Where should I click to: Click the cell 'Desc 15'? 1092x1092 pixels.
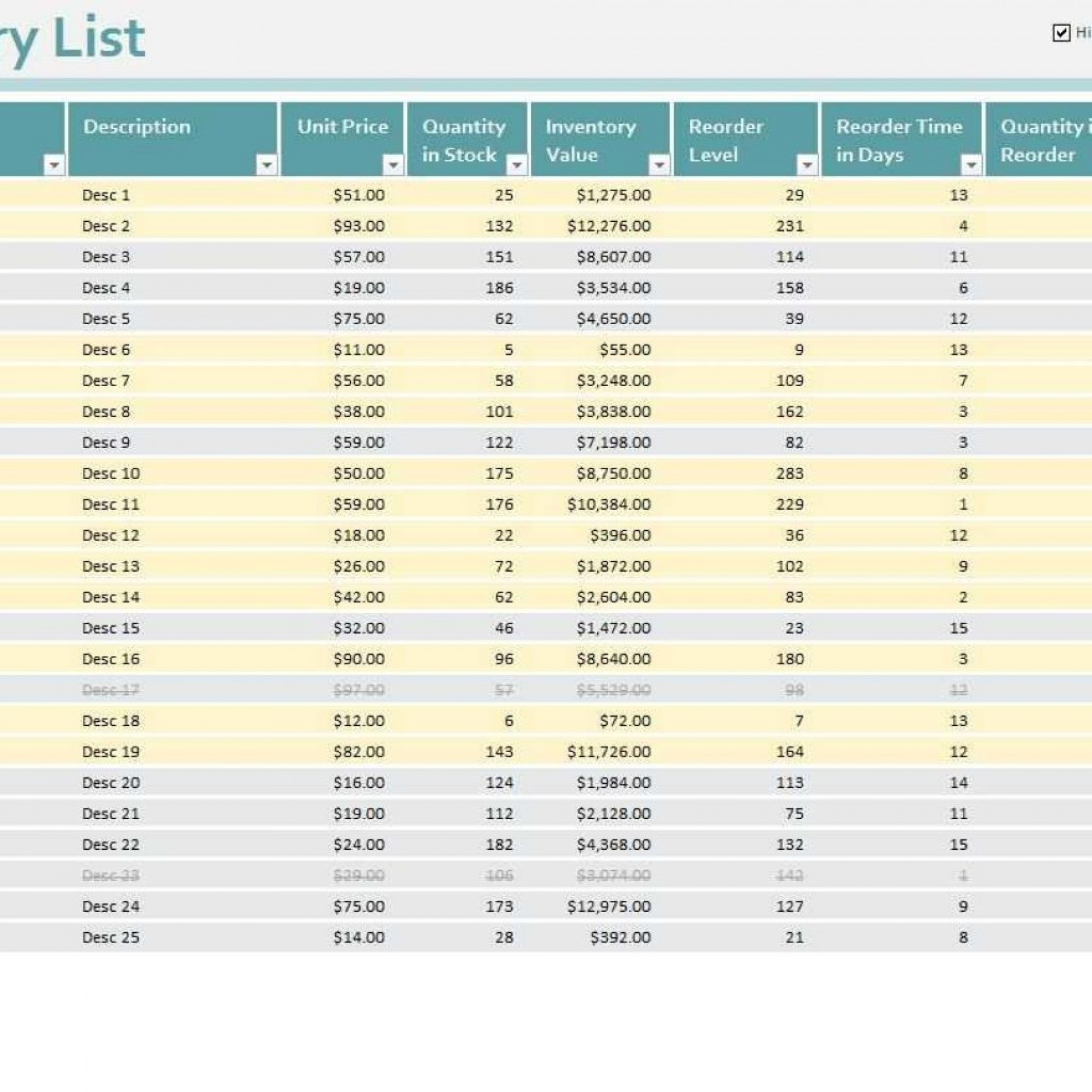click(111, 628)
